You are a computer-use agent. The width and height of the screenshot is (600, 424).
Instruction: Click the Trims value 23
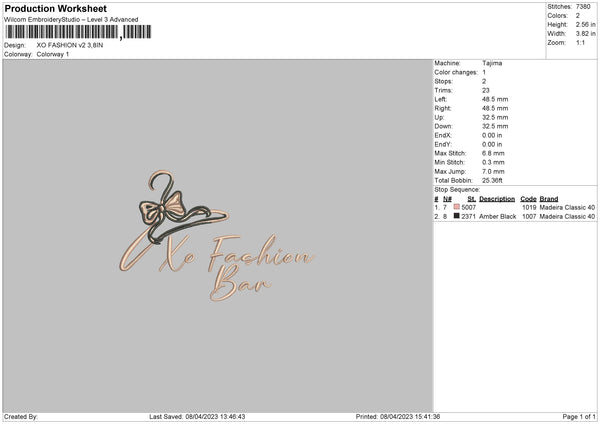point(486,90)
